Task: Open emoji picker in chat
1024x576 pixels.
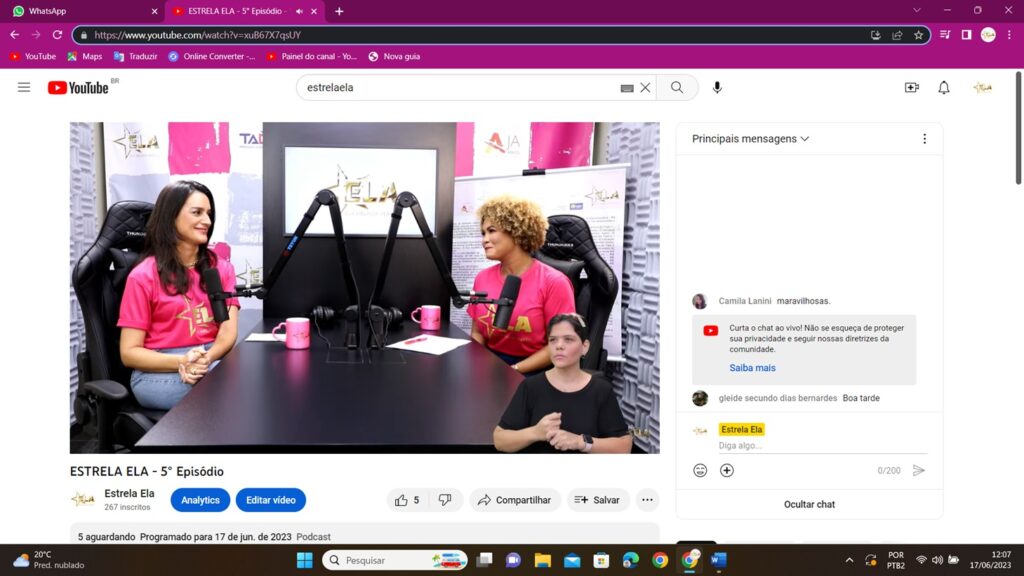Action: tap(700, 470)
